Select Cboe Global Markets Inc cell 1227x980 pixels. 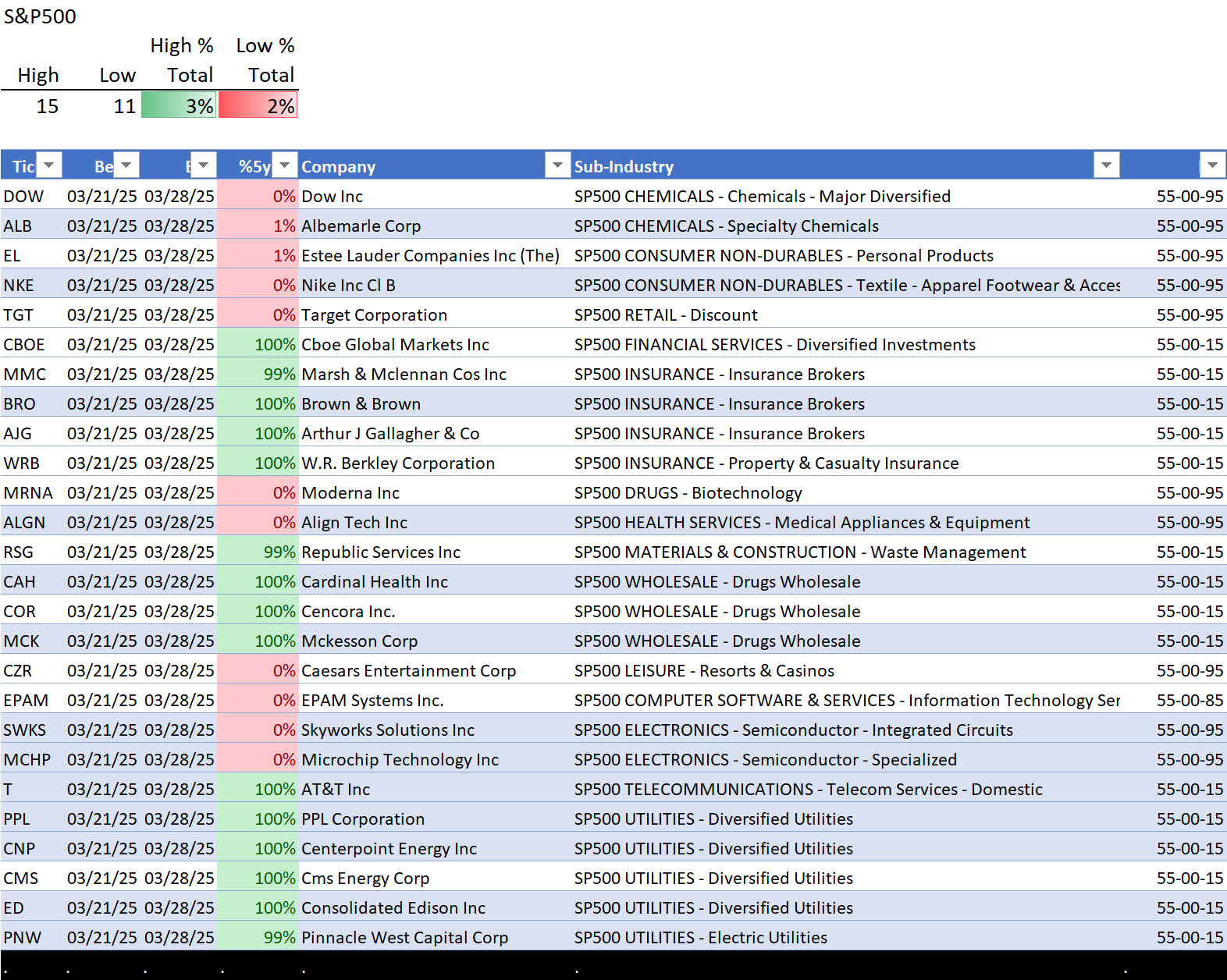pyautogui.click(x=434, y=344)
